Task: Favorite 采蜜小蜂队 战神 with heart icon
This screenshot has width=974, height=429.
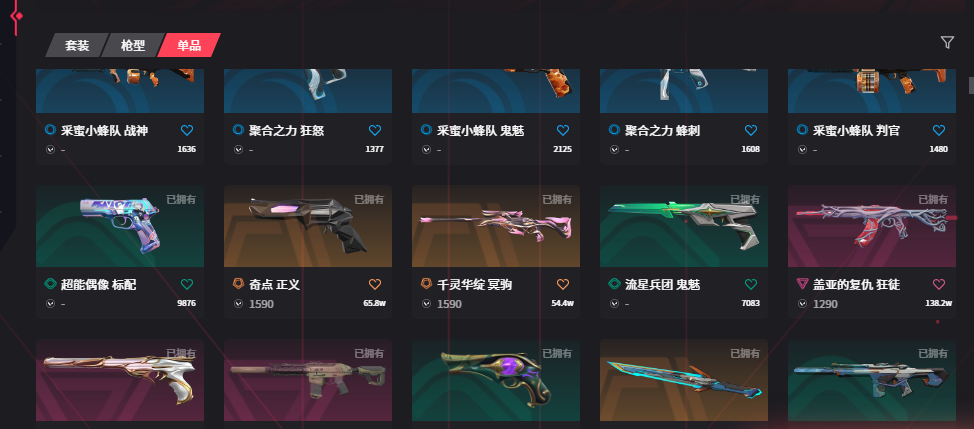Action: coord(187,130)
